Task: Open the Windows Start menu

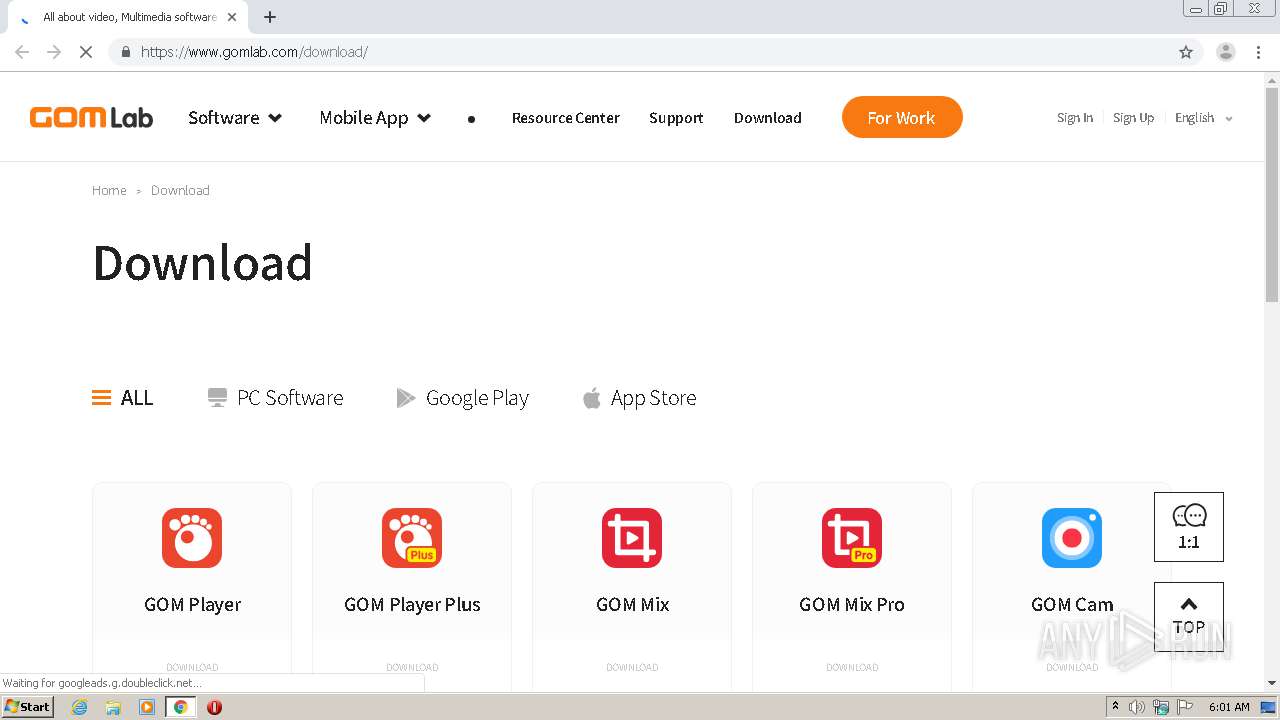Action: click(x=27, y=707)
